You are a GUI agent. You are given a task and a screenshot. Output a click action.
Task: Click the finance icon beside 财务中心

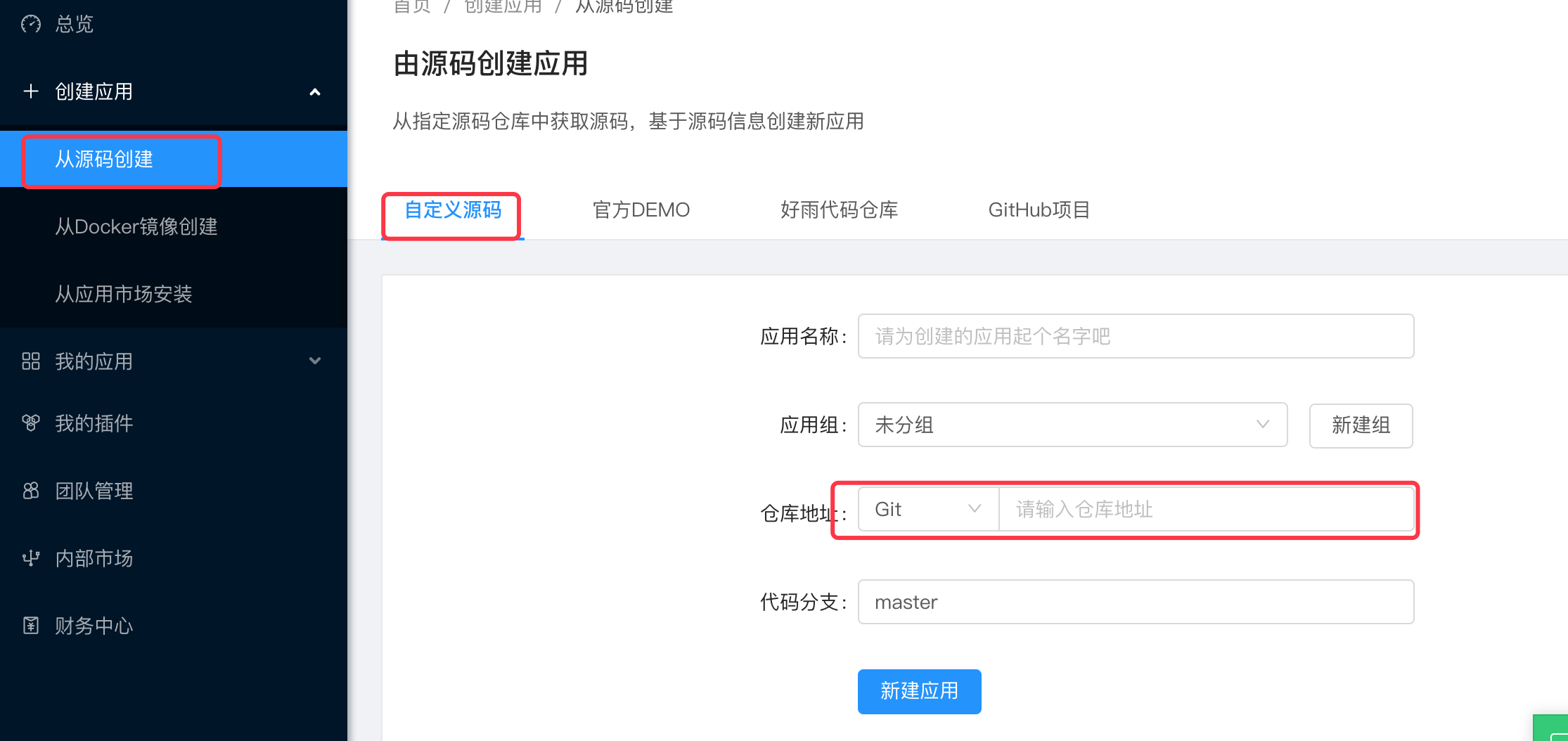tap(31, 626)
